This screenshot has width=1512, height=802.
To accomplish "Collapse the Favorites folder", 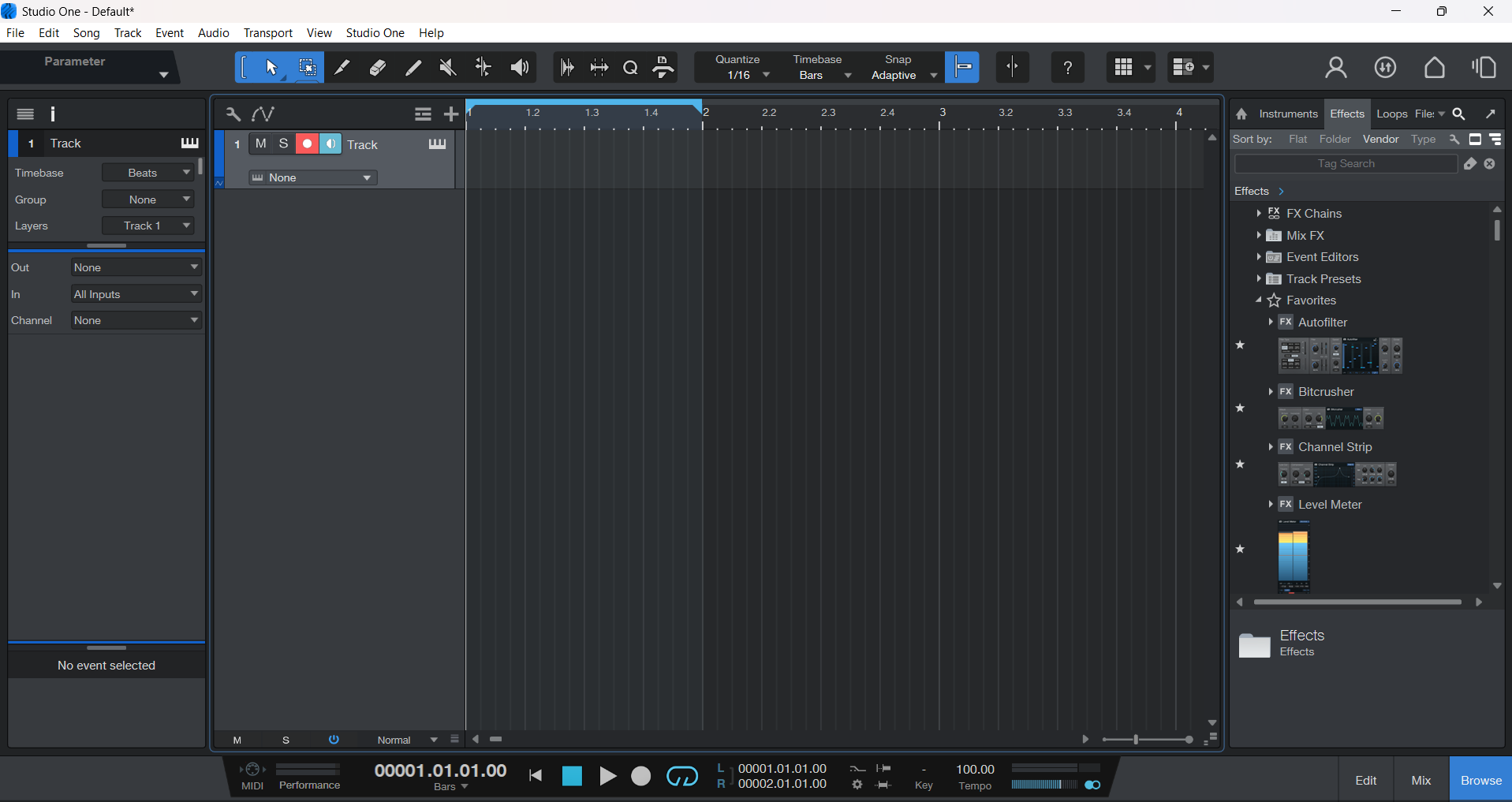I will (x=1259, y=300).
